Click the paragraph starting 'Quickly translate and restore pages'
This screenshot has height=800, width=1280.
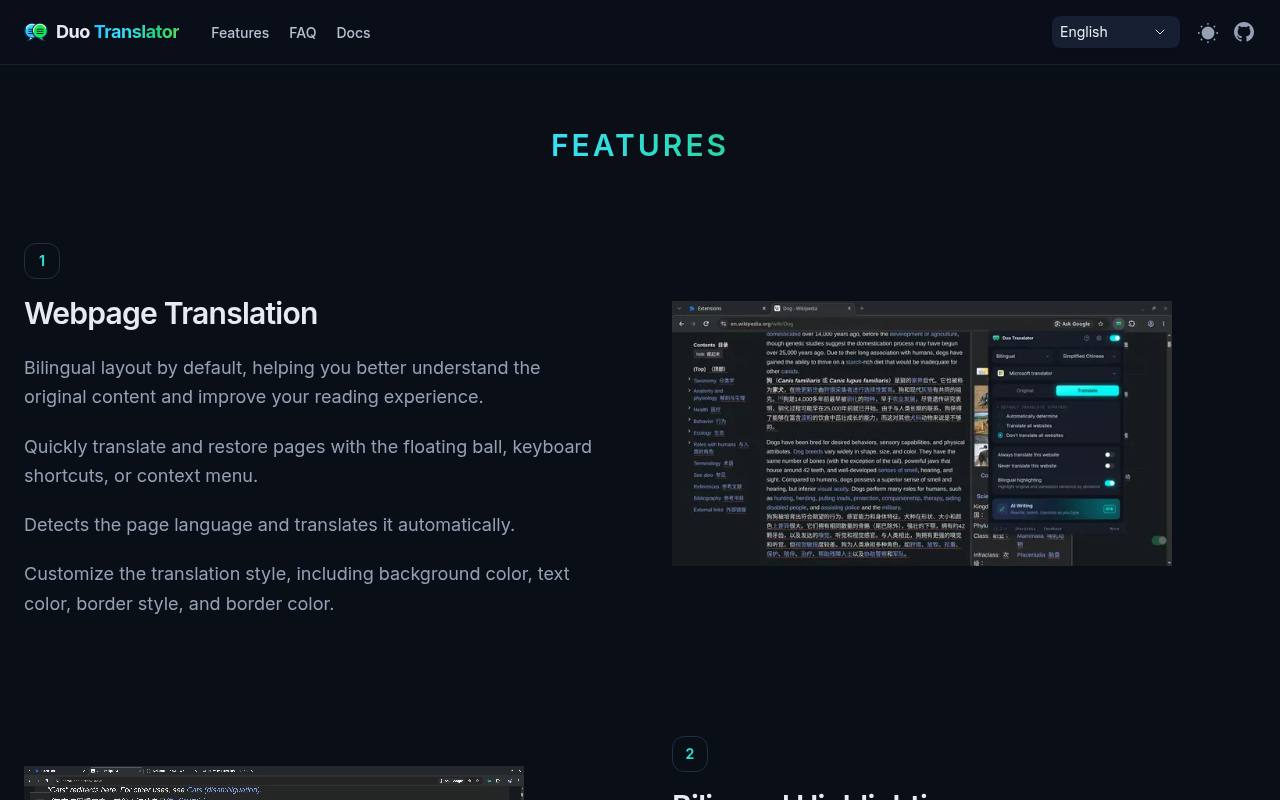(x=308, y=461)
